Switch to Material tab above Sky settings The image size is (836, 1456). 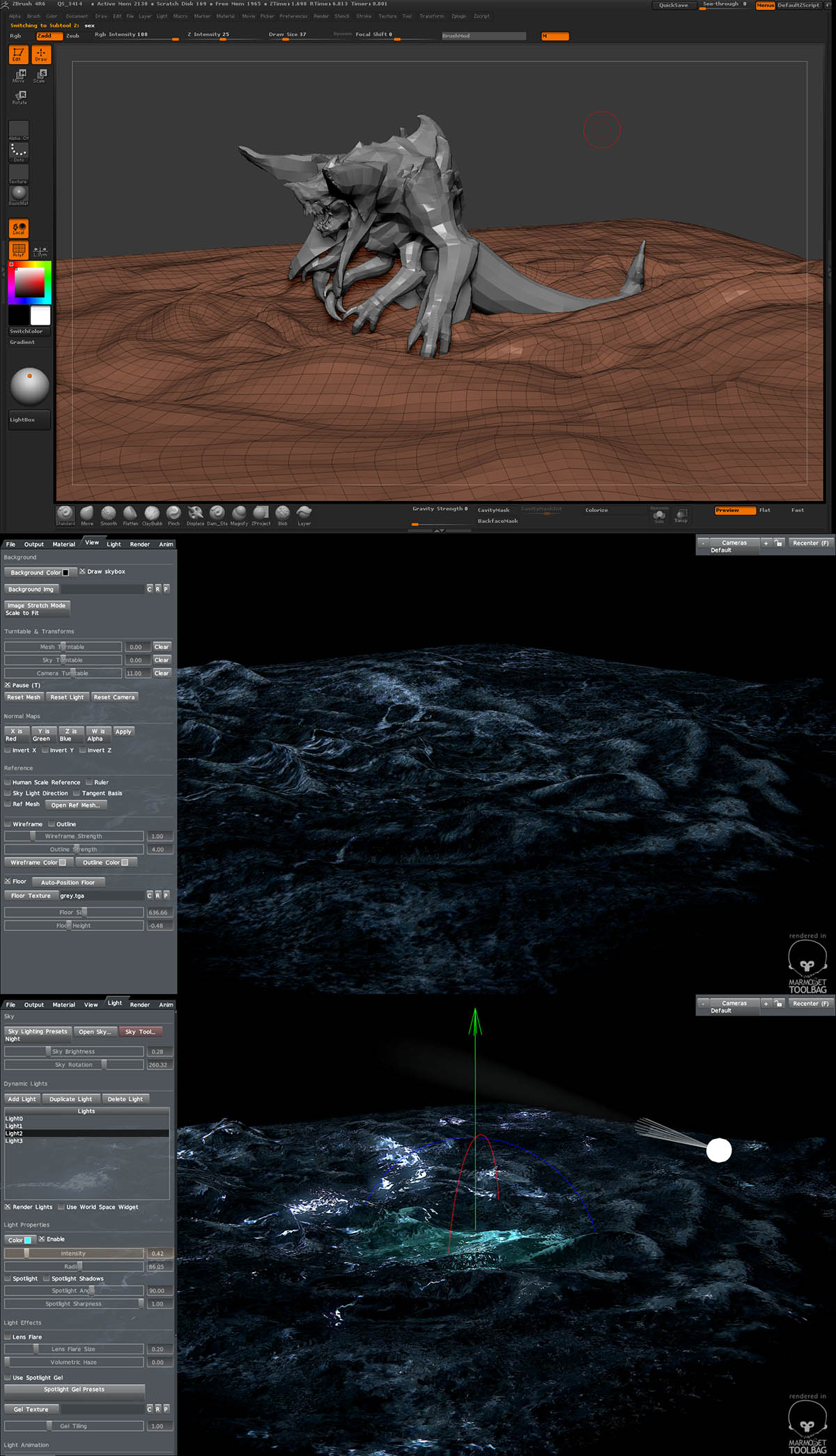point(63,1005)
